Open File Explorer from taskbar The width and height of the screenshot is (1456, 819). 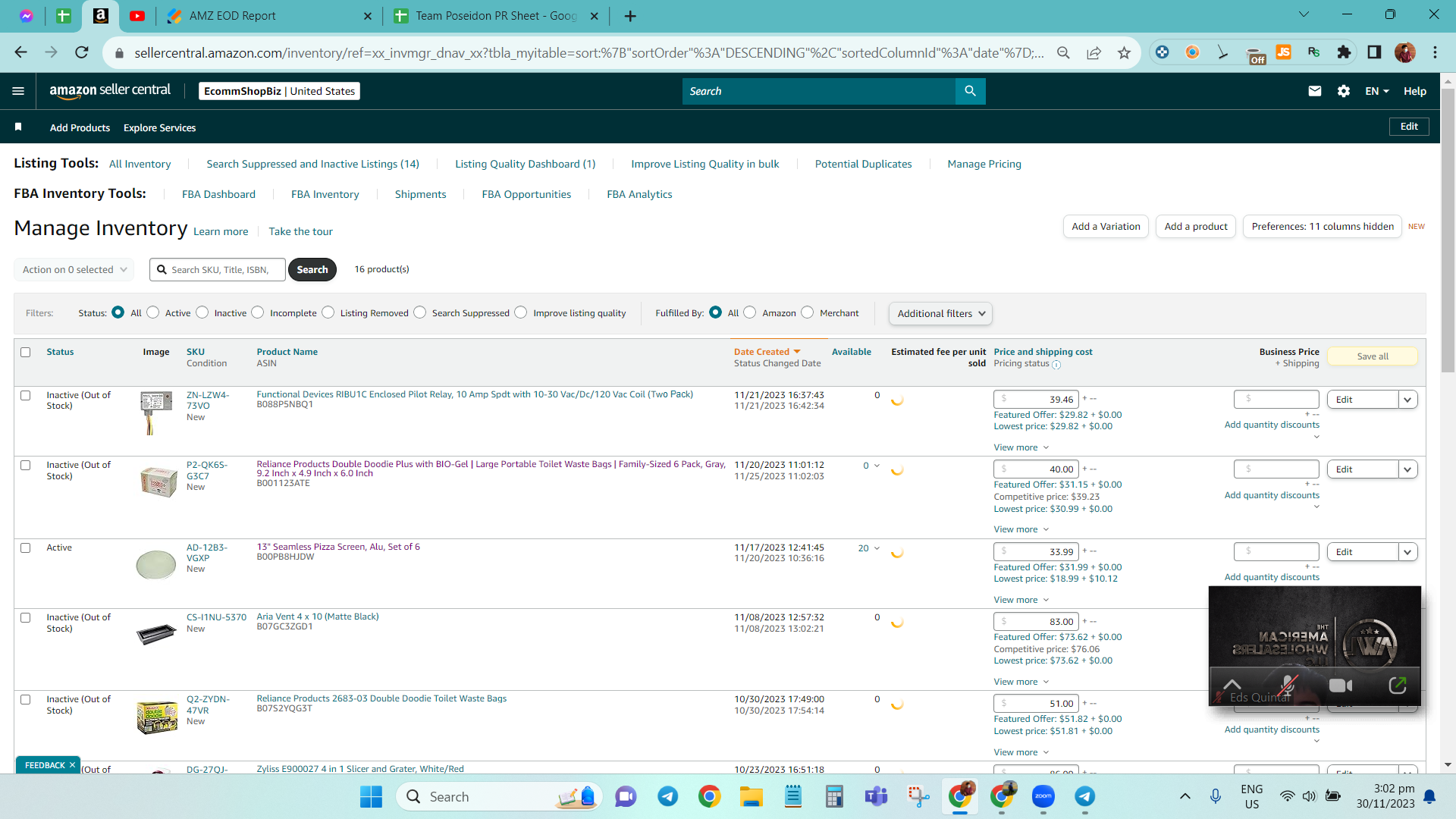[x=751, y=796]
